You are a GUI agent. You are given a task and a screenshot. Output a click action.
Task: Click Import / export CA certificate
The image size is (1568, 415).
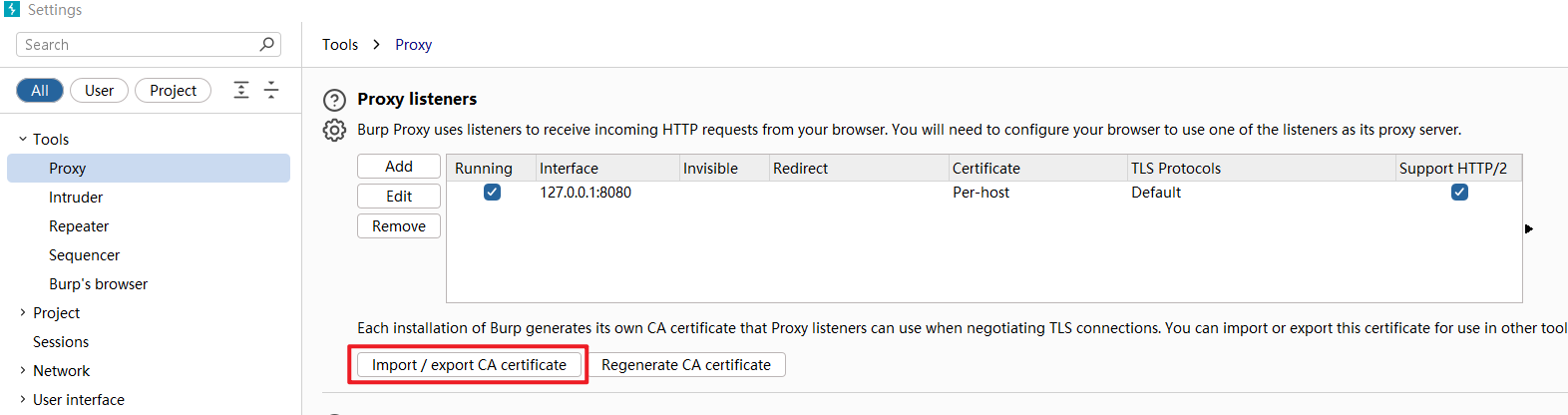(469, 364)
